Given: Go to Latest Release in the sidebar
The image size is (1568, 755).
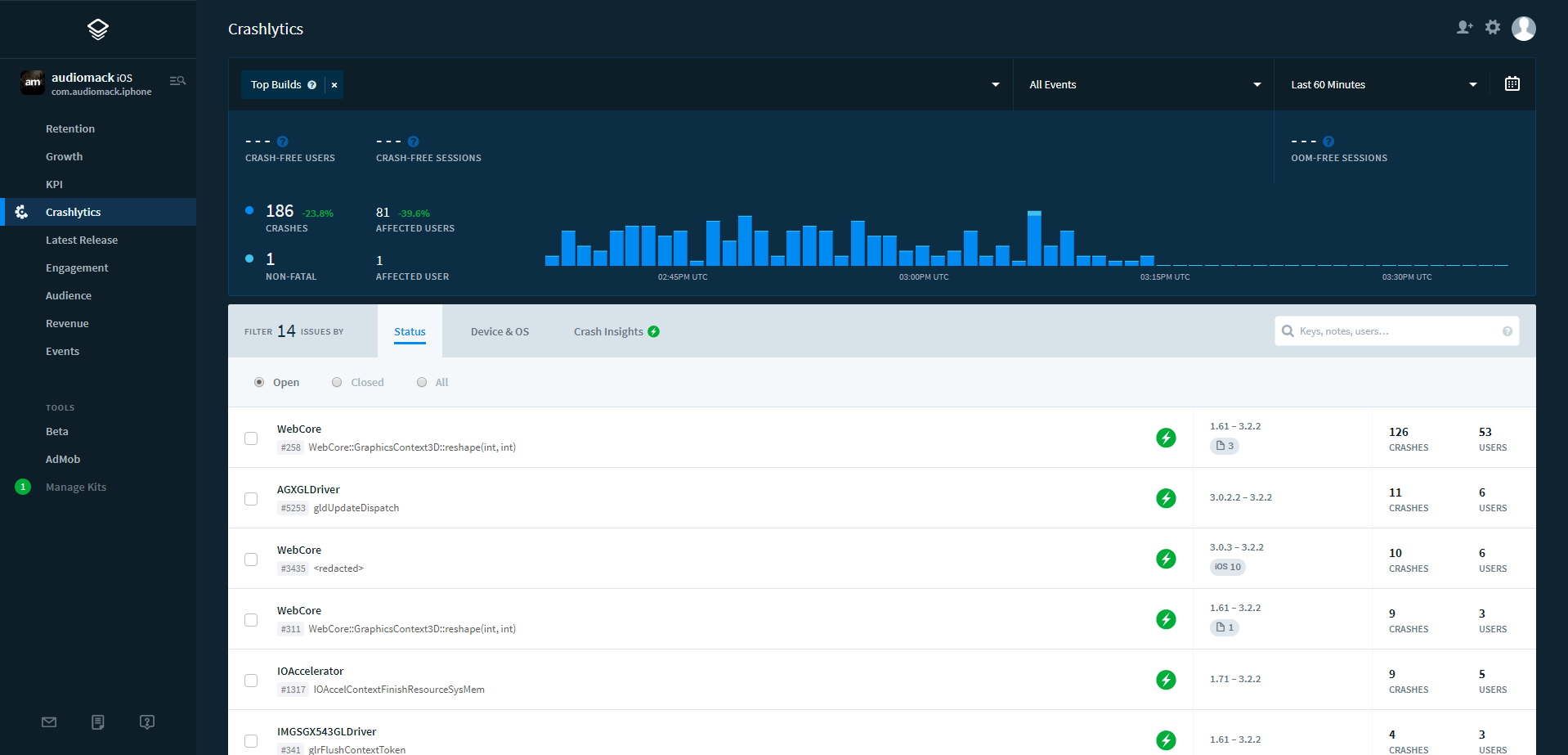Looking at the screenshot, I should coord(82,240).
